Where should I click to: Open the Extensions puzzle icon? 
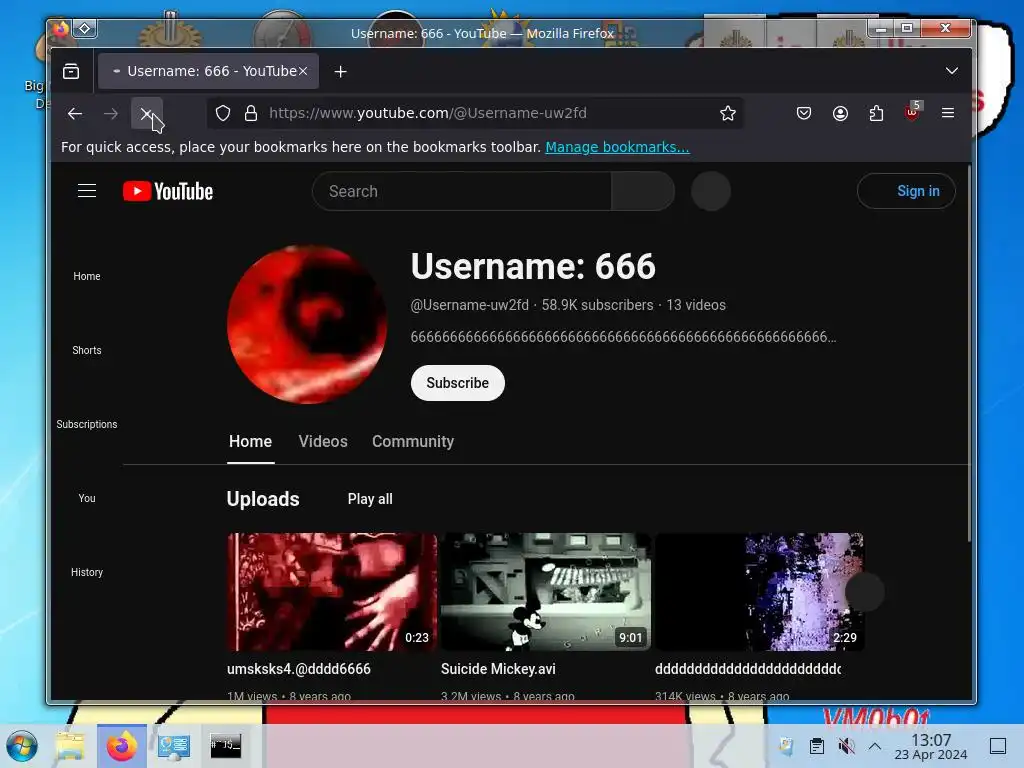pos(876,114)
